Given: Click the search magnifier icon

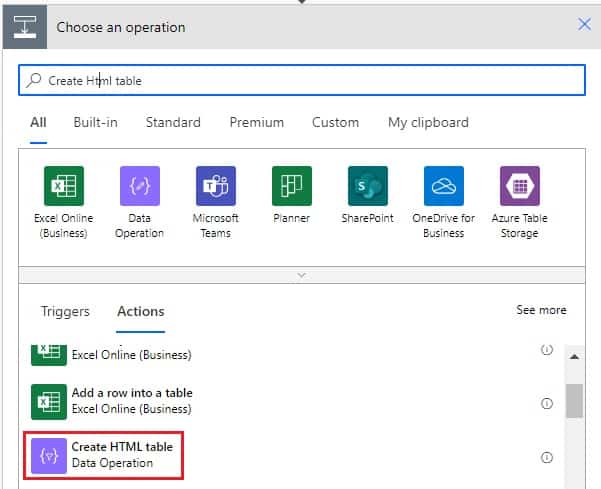Looking at the screenshot, I should [x=34, y=80].
